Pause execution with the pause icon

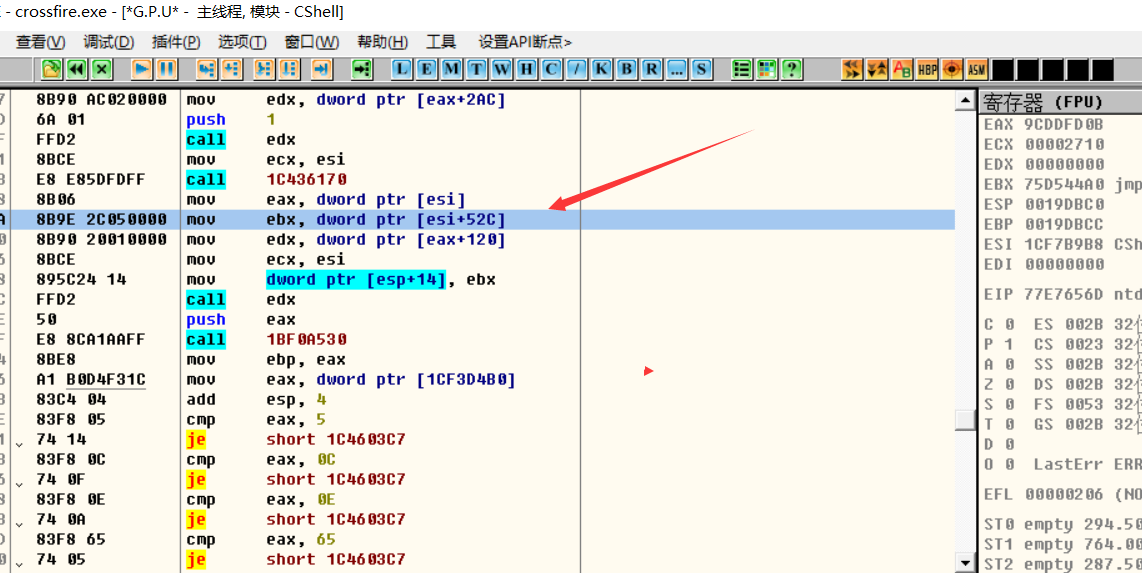pos(167,69)
